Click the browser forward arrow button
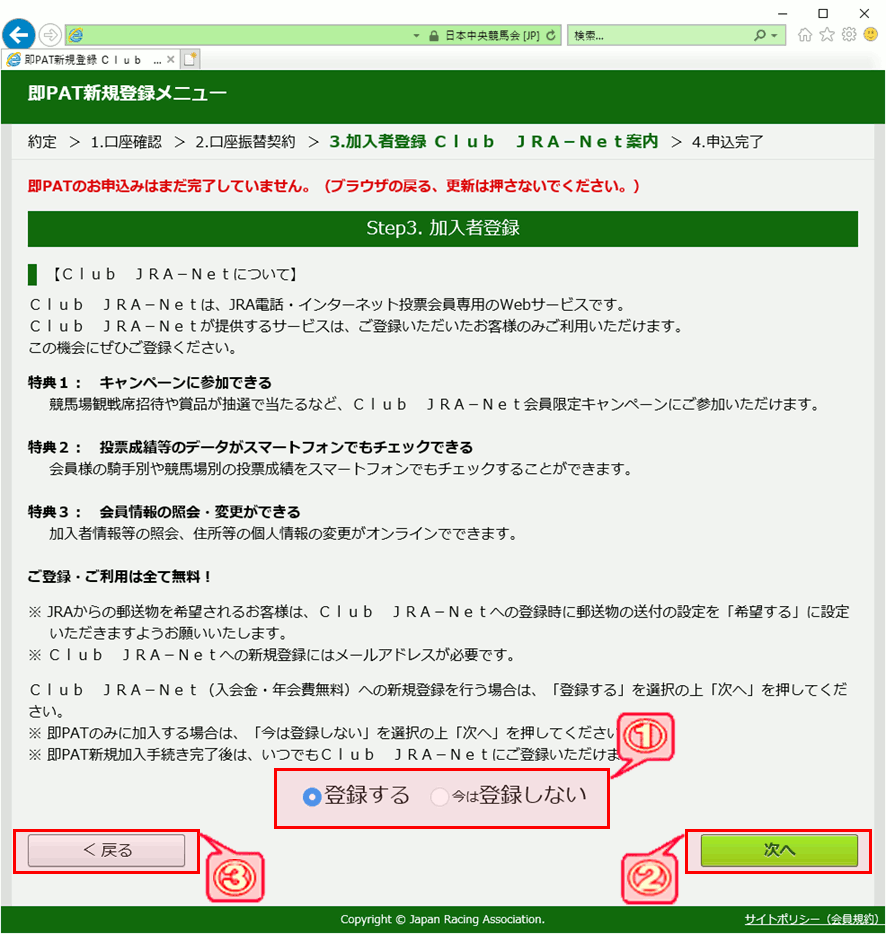 pos(49,35)
